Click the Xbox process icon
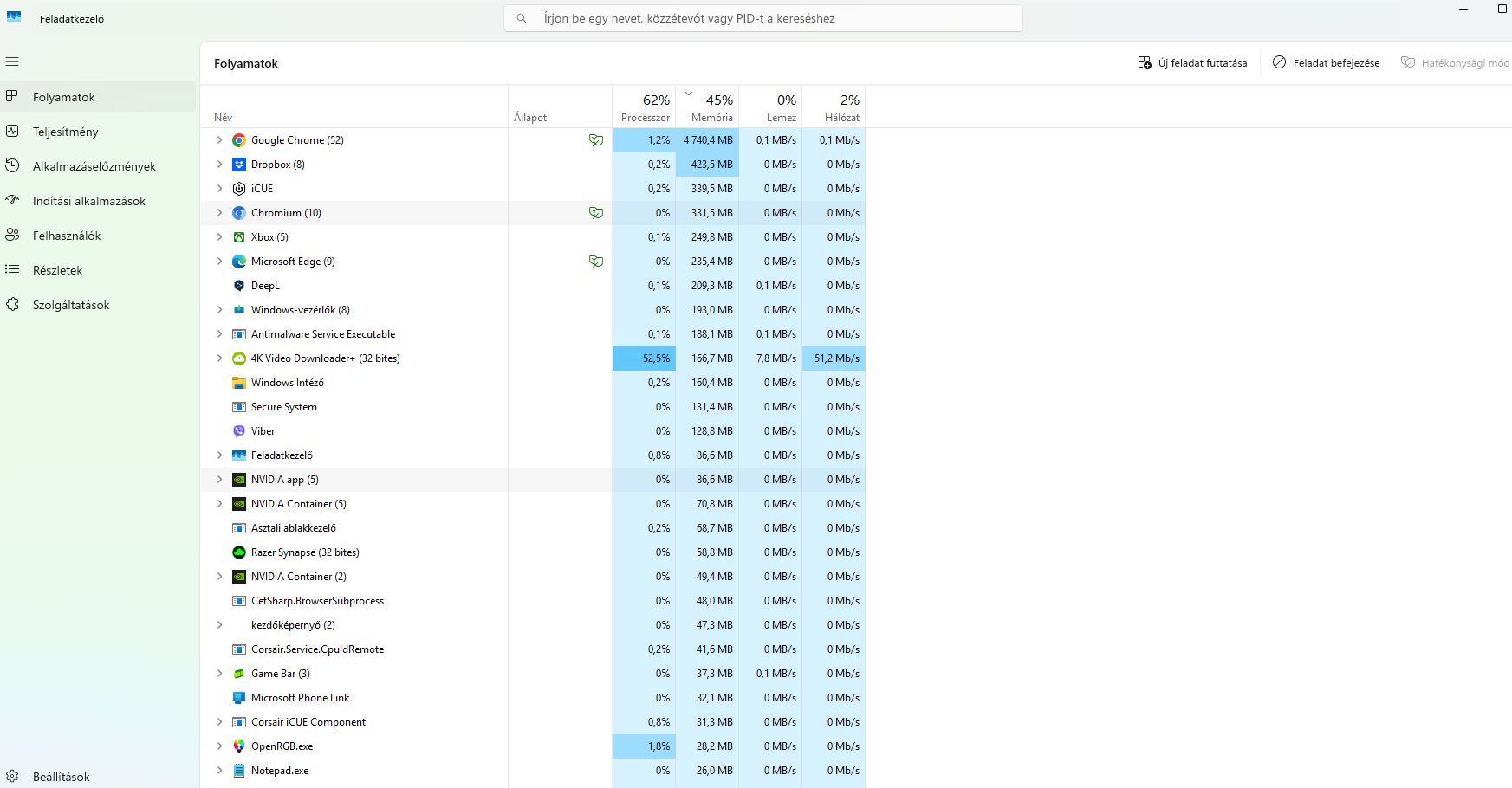This screenshot has width=1512, height=788. [239, 237]
